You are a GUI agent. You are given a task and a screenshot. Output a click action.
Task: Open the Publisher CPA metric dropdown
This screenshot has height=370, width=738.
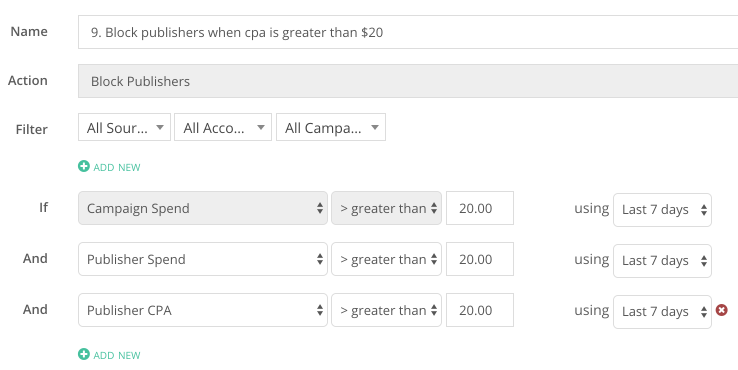(203, 310)
